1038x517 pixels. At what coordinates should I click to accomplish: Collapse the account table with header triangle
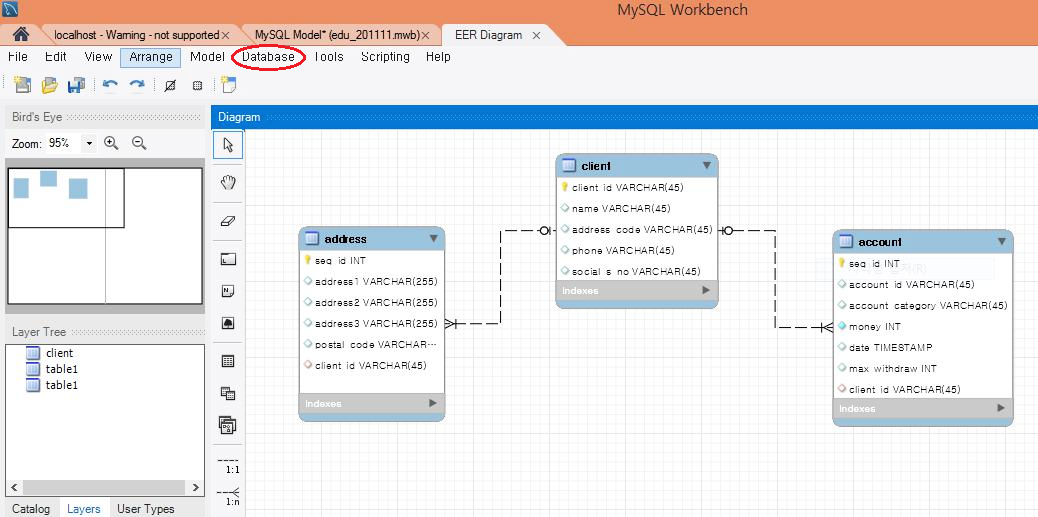1002,242
